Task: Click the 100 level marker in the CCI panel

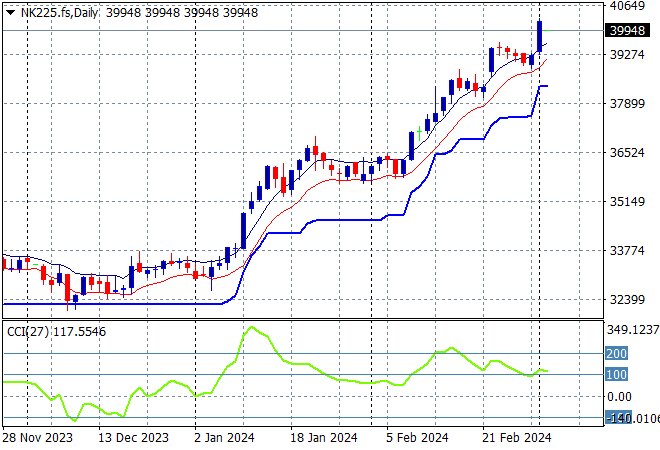Action: tap(617, 374)
